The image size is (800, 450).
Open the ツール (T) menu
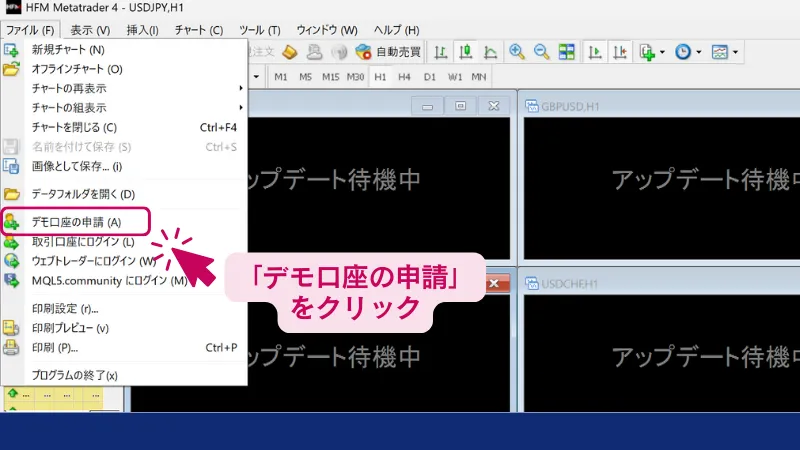tap(260, 30)
